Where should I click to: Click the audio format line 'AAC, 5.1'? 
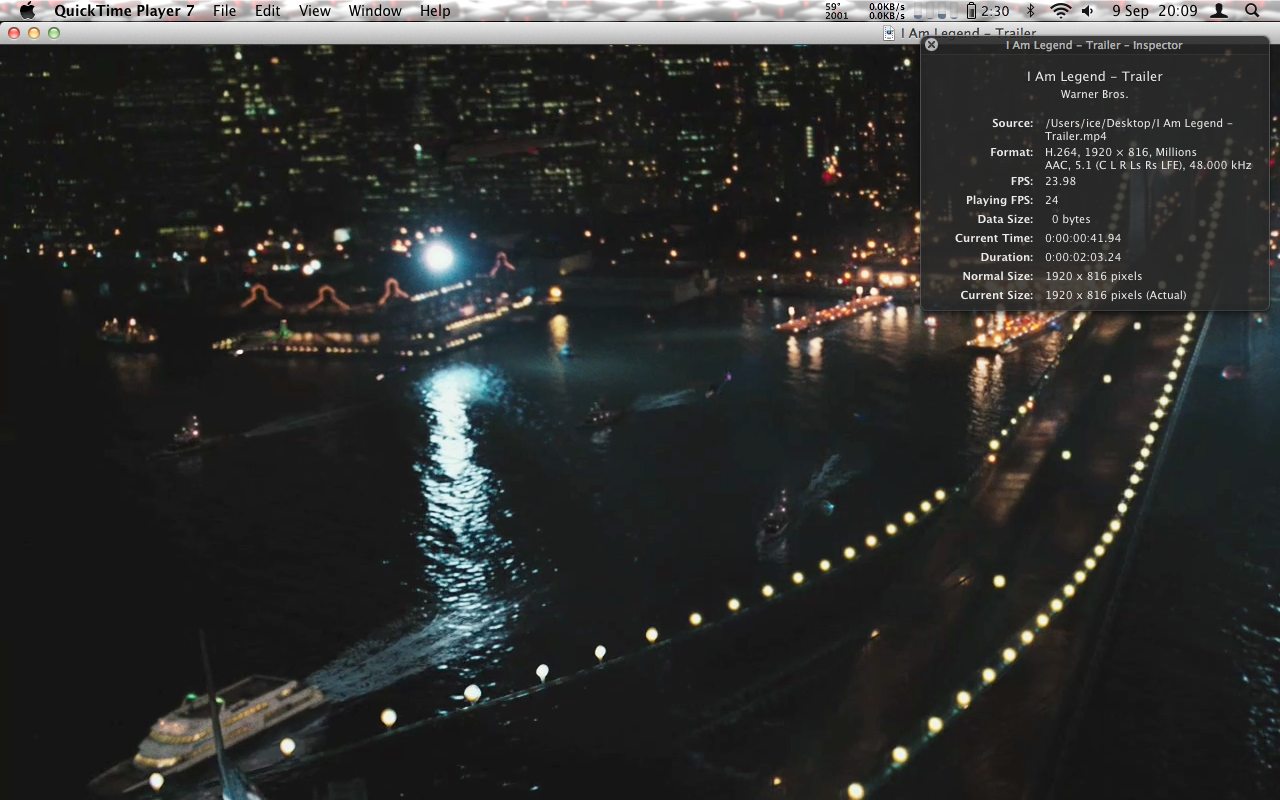(1148, 165)
